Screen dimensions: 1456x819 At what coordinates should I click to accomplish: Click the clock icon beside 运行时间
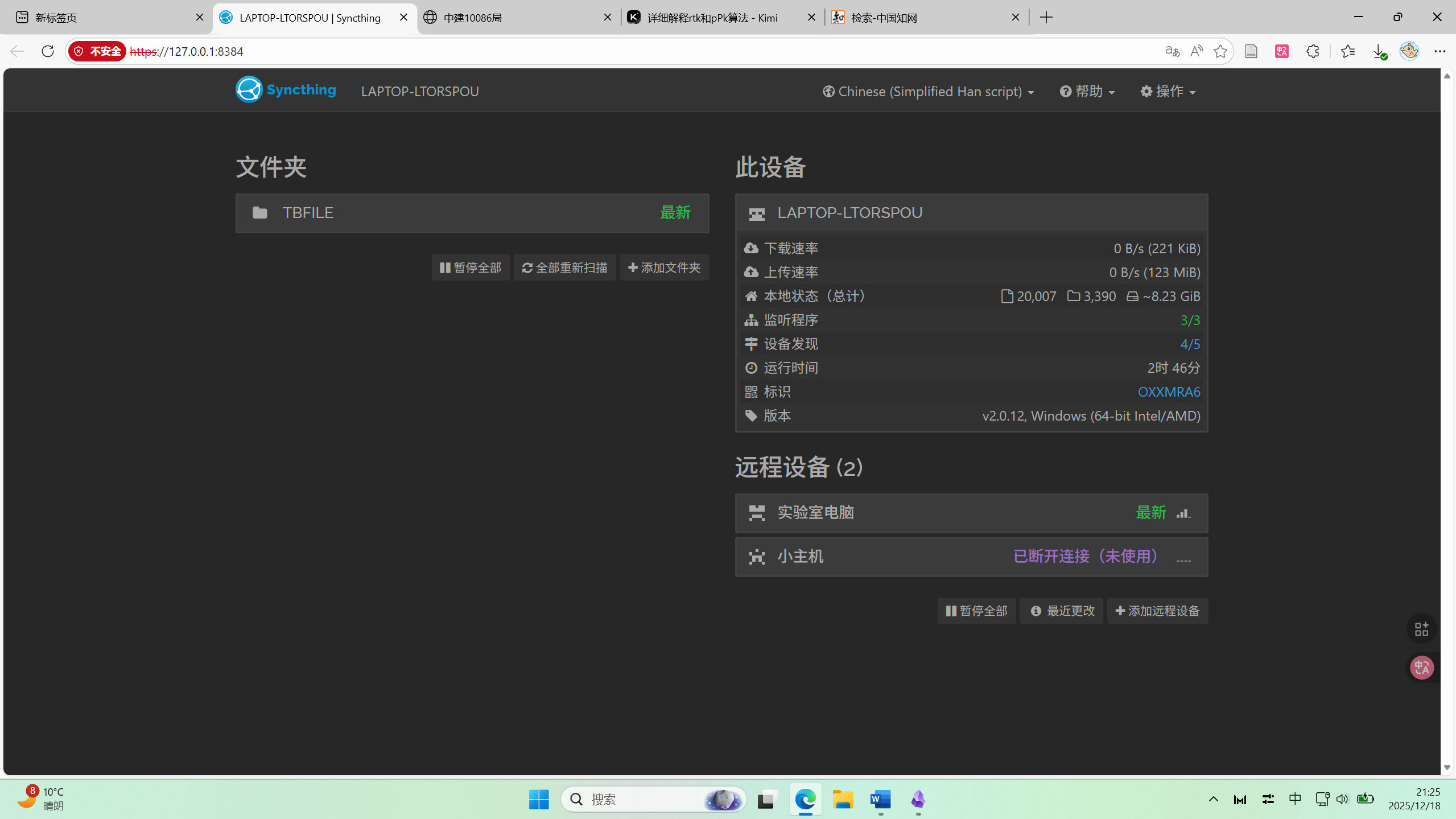[751, 368]
